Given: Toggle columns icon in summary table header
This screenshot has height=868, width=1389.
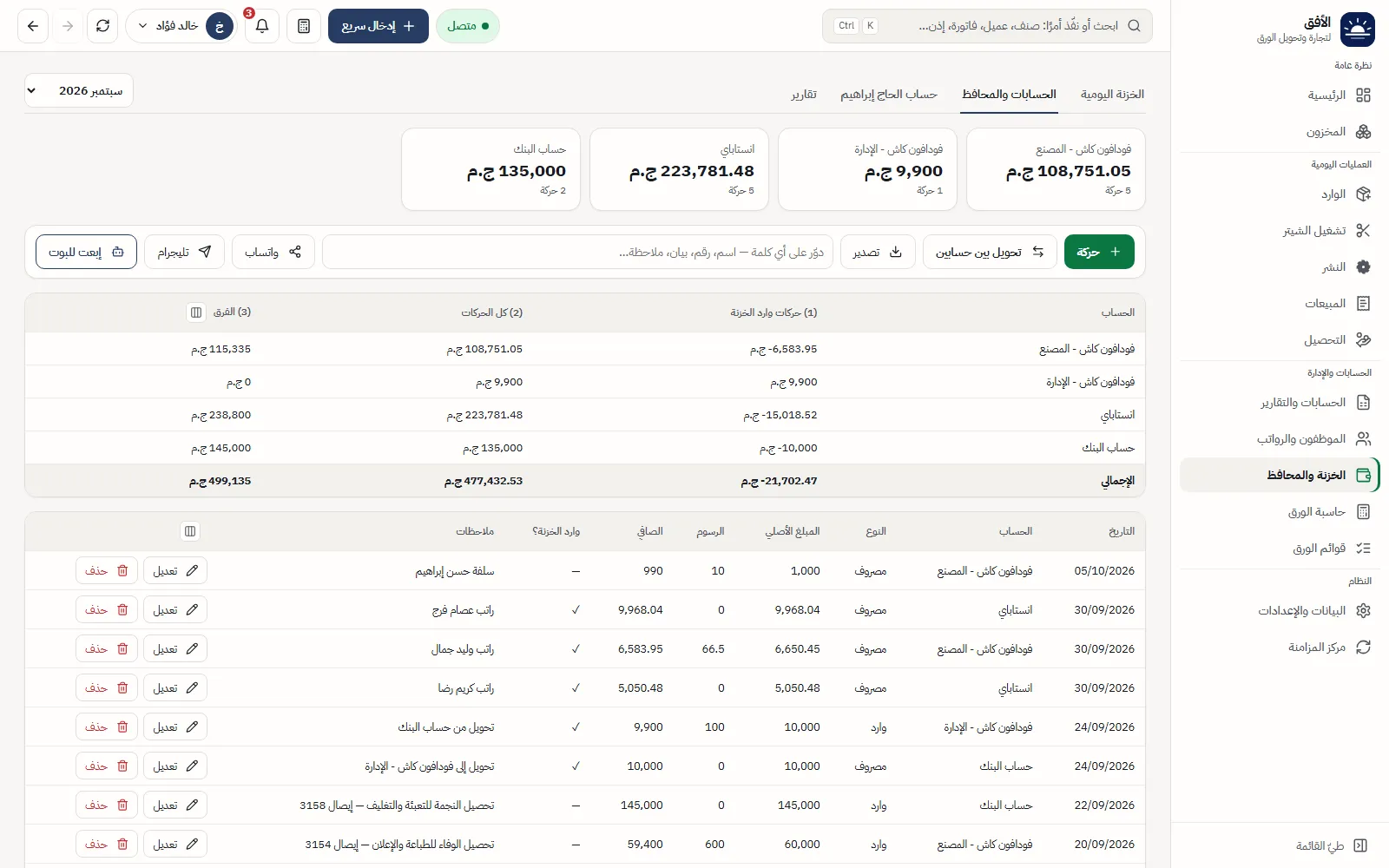Looking at the screenshot, I should [x=196, y=312].
